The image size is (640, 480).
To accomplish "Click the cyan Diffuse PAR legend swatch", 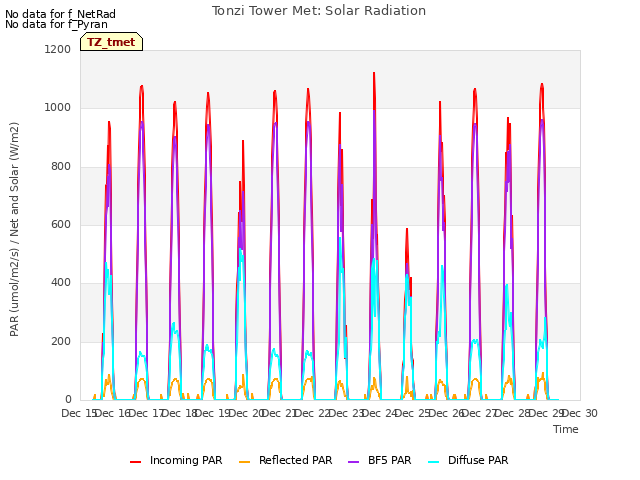I will [434, 462].
